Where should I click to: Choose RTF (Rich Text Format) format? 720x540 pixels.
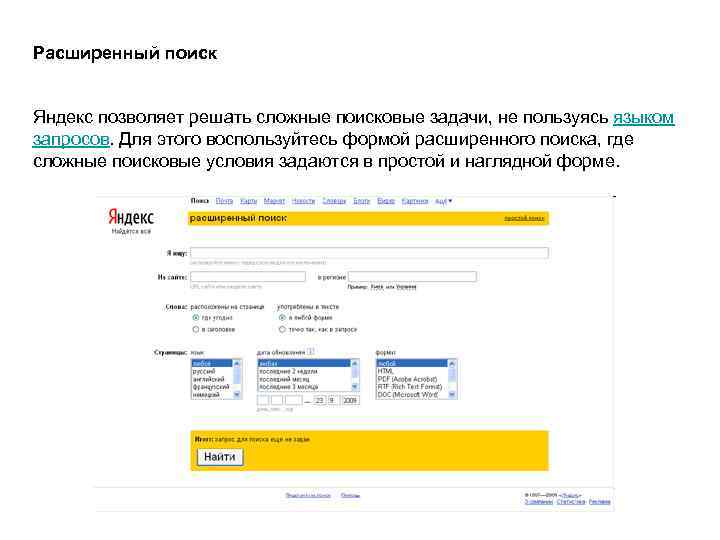[x=412, y=387]
